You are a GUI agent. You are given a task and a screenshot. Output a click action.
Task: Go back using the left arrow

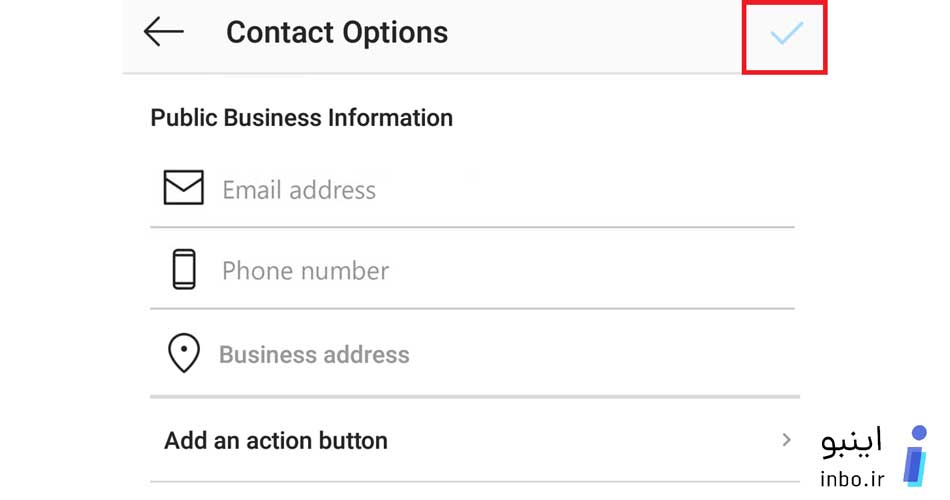[164, 32]
